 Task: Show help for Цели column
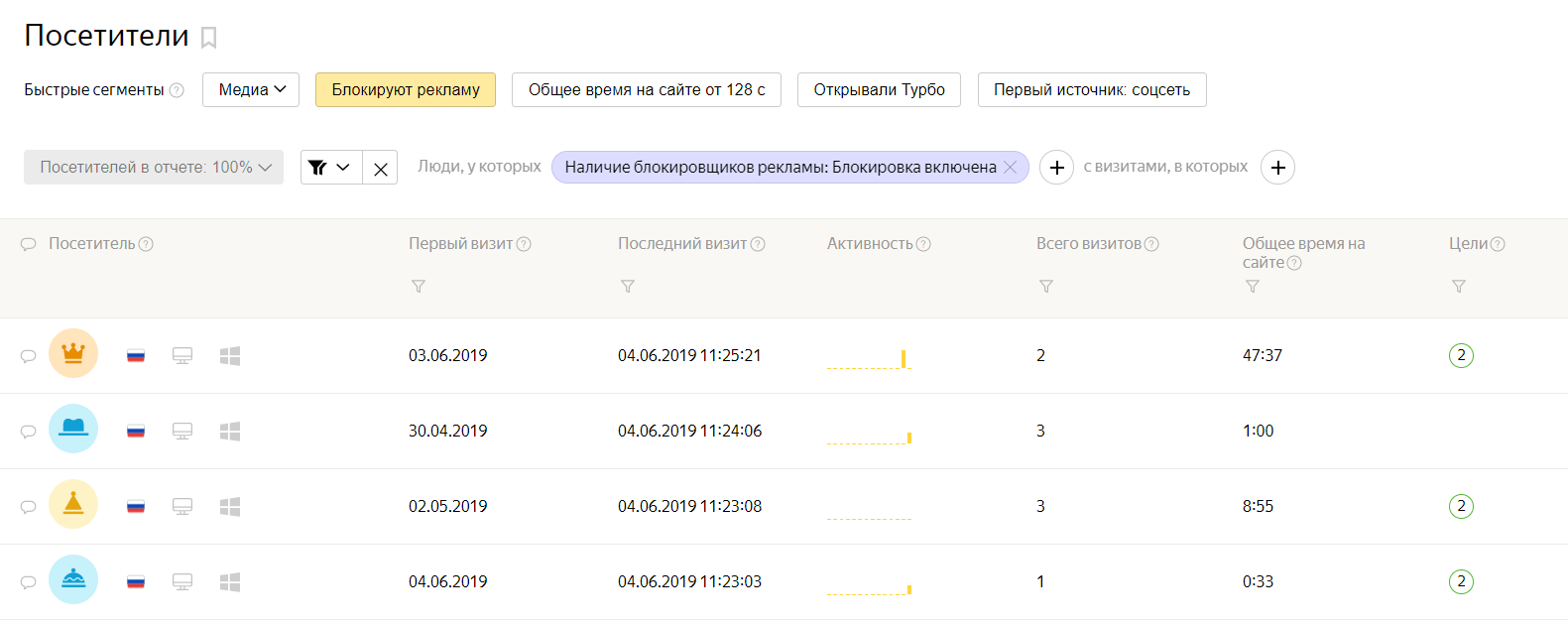(1498, 244)
